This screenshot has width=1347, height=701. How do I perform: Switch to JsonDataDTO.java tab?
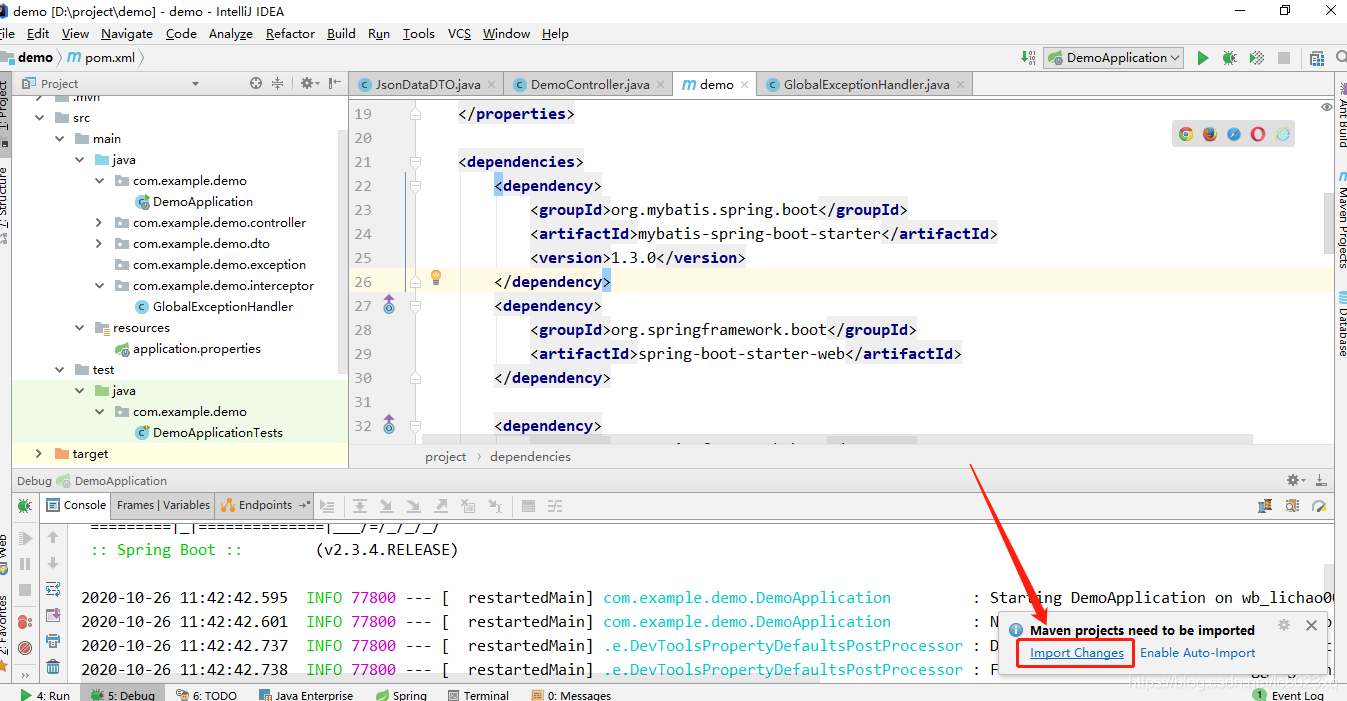426,85
